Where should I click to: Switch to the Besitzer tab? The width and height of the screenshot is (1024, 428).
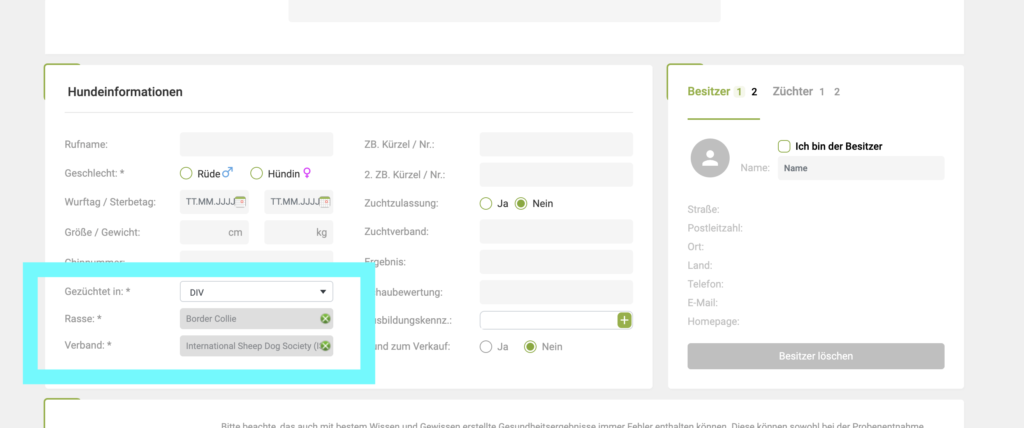[709, 92]
